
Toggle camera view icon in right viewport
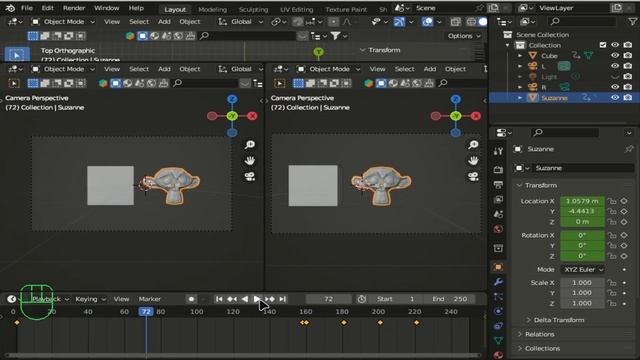(473, 176)
